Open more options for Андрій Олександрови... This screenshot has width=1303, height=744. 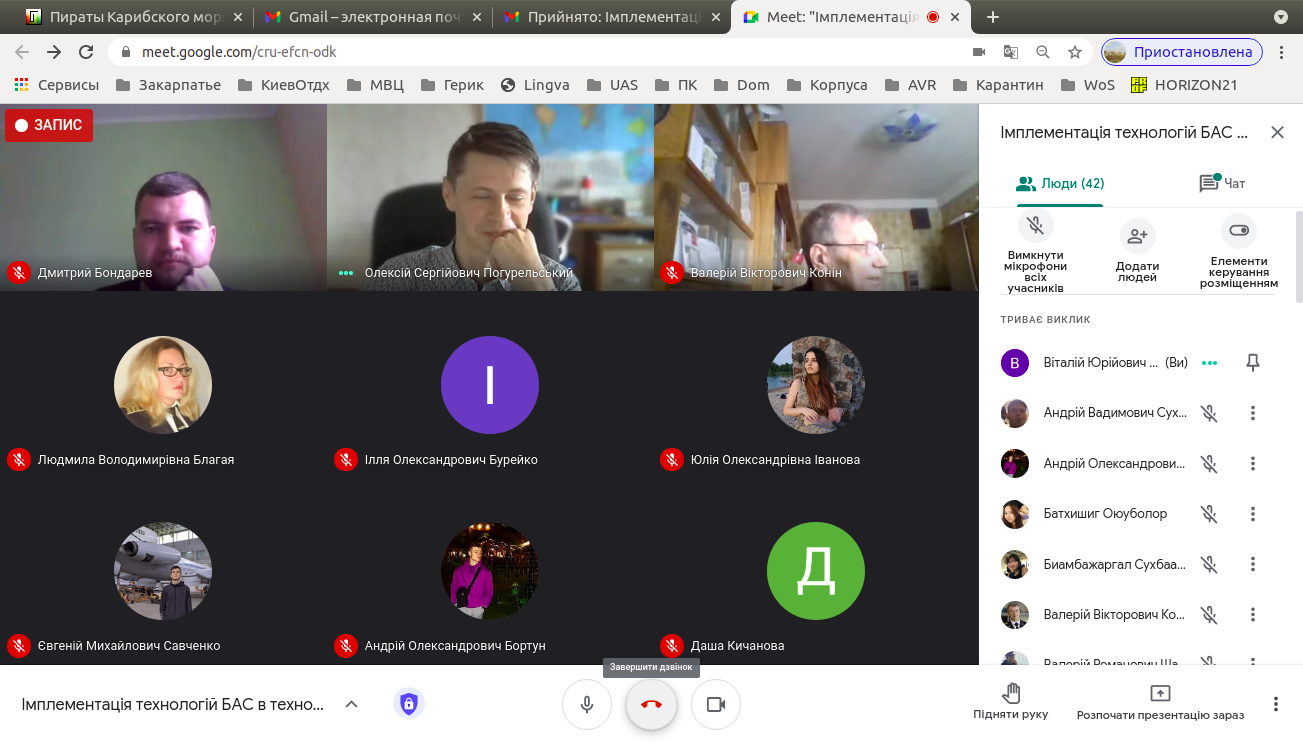tap(1253, 463)
